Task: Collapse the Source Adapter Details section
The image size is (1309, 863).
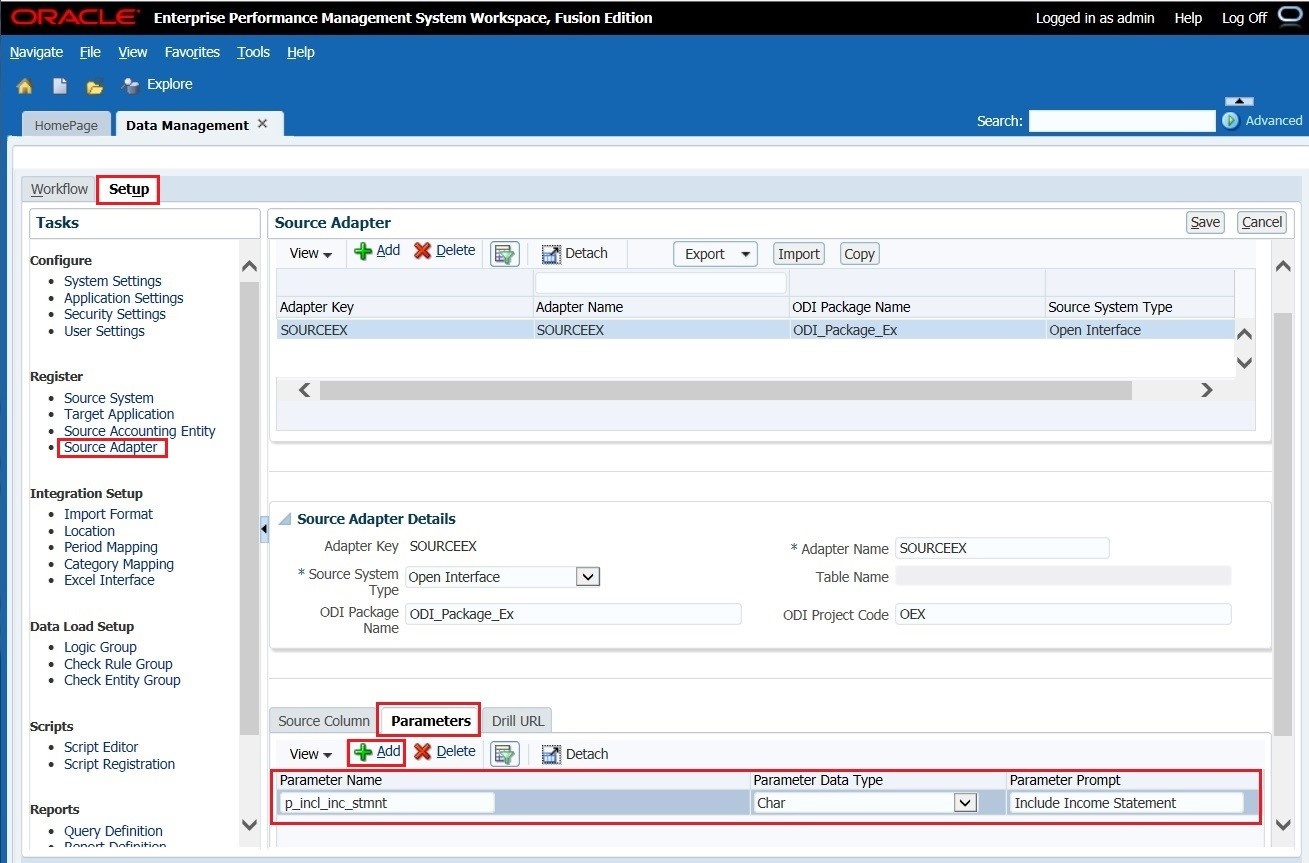Action: (284, 518)
